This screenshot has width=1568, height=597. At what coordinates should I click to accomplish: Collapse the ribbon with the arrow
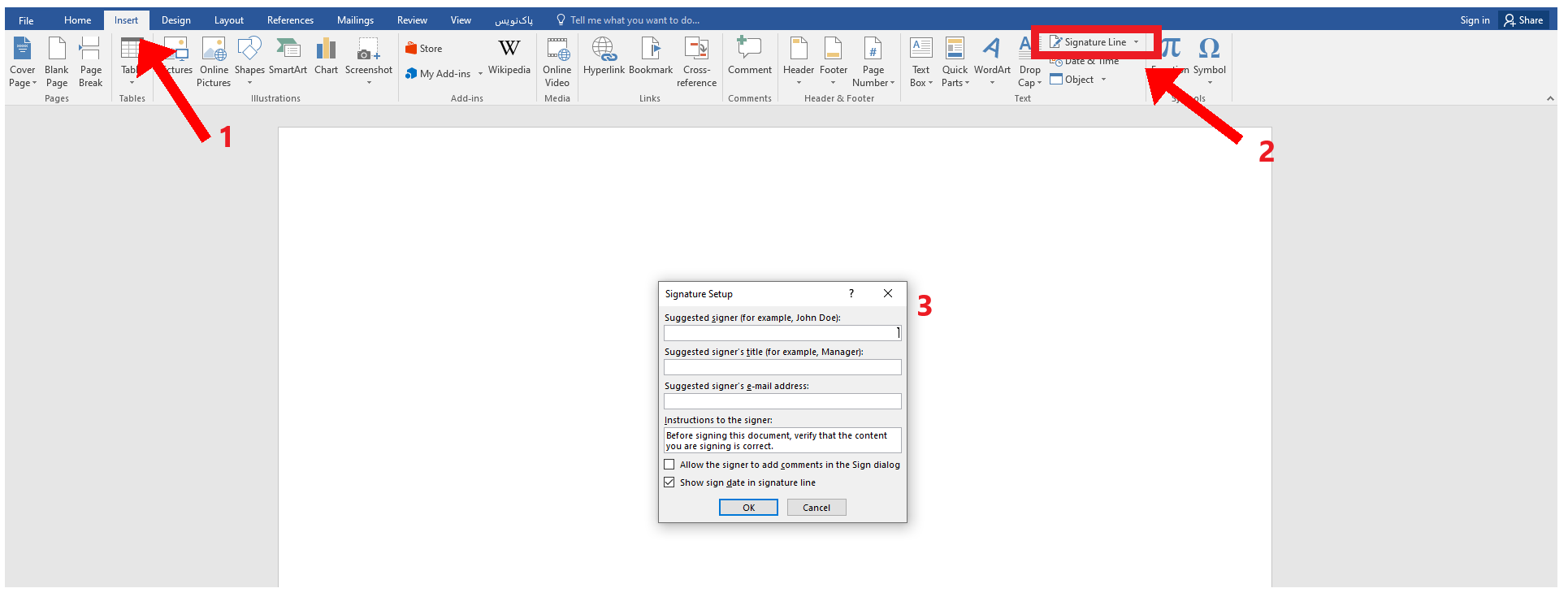(1549, 98)
